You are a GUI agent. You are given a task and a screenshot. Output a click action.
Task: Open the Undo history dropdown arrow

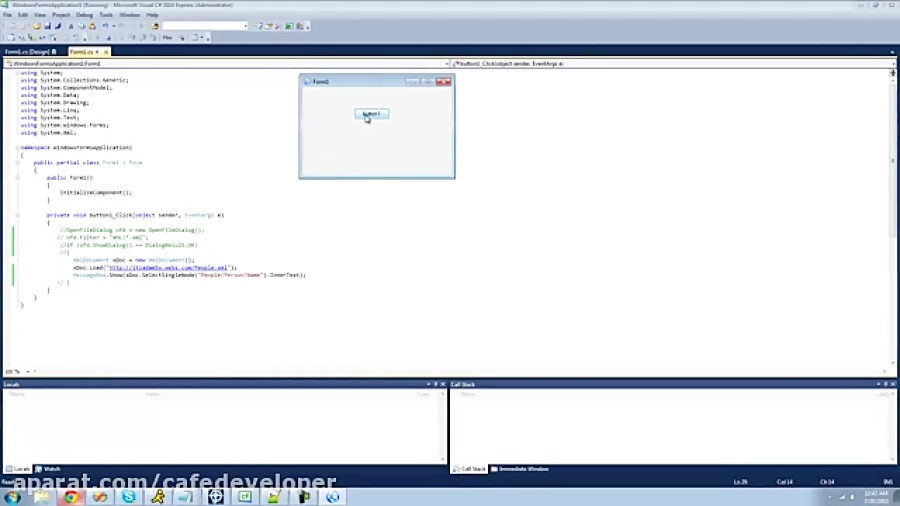click(114, 26)
